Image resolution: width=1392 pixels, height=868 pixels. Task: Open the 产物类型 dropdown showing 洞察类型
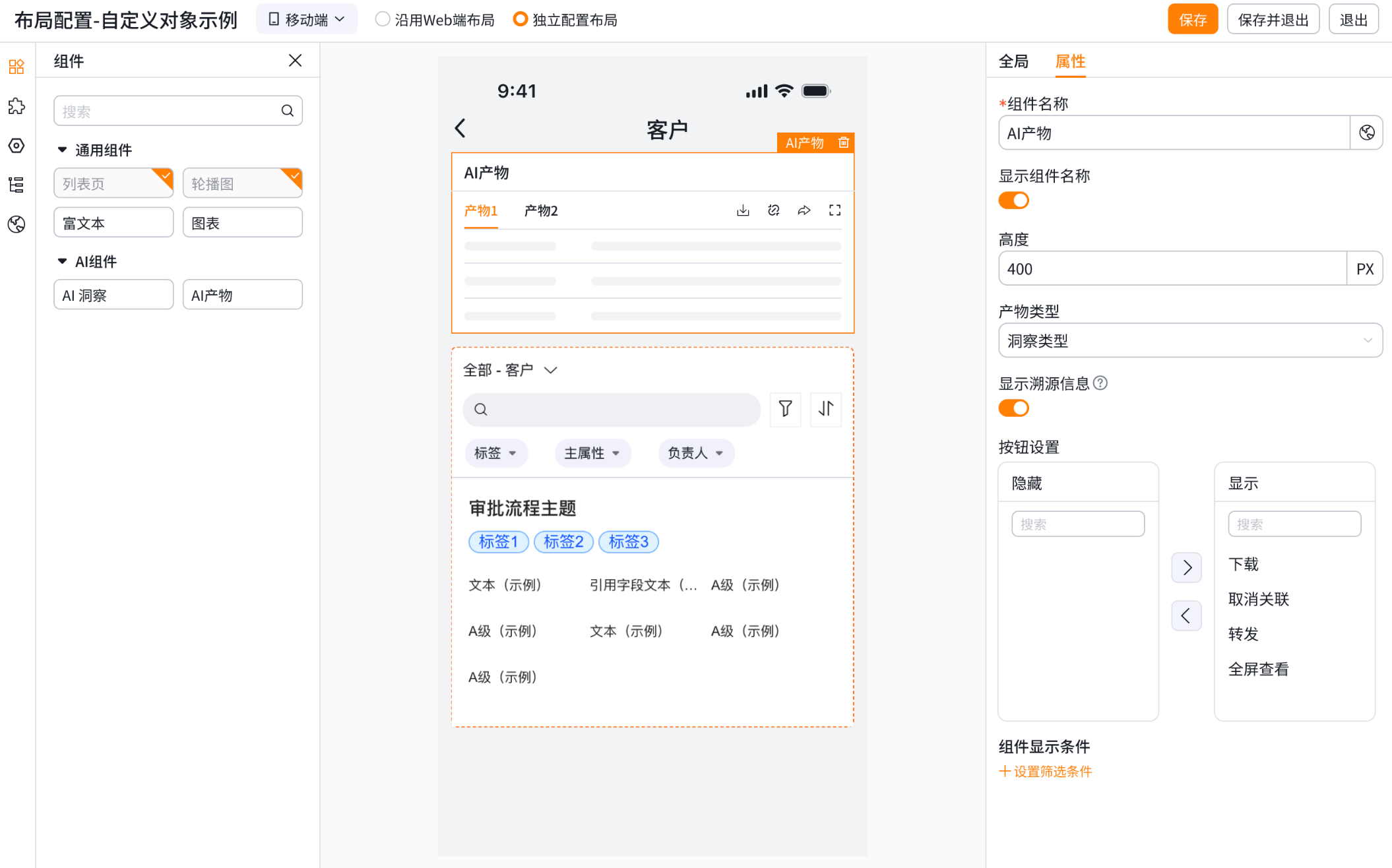coord(1190,340)
